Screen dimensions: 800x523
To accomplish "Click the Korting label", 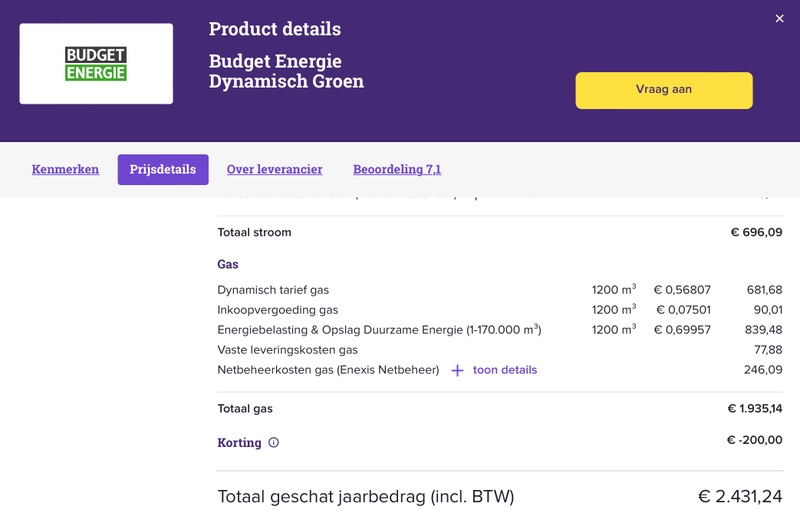I will click(x=239, y=442).
